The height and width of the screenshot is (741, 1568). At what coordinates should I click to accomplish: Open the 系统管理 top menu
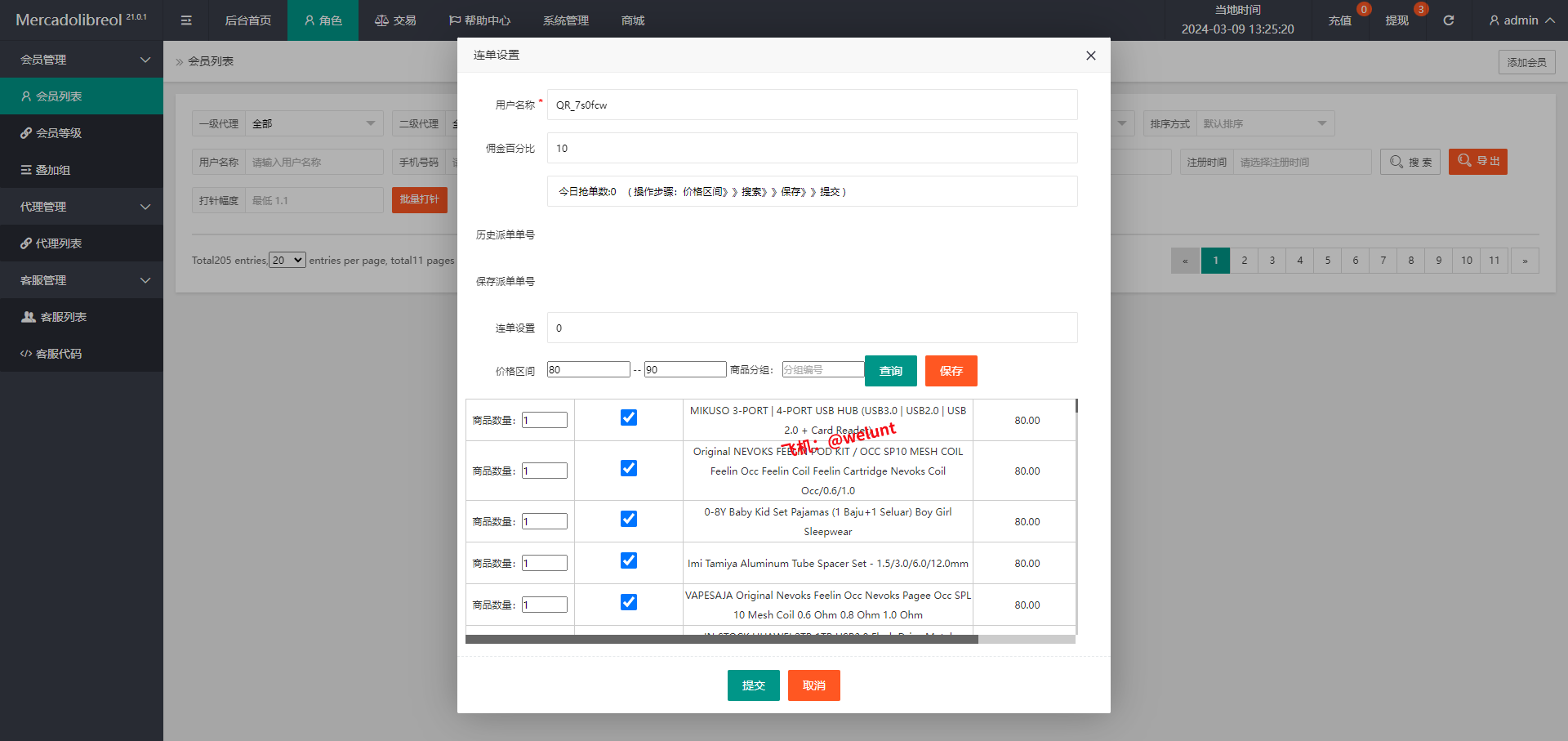pos(565,20)
